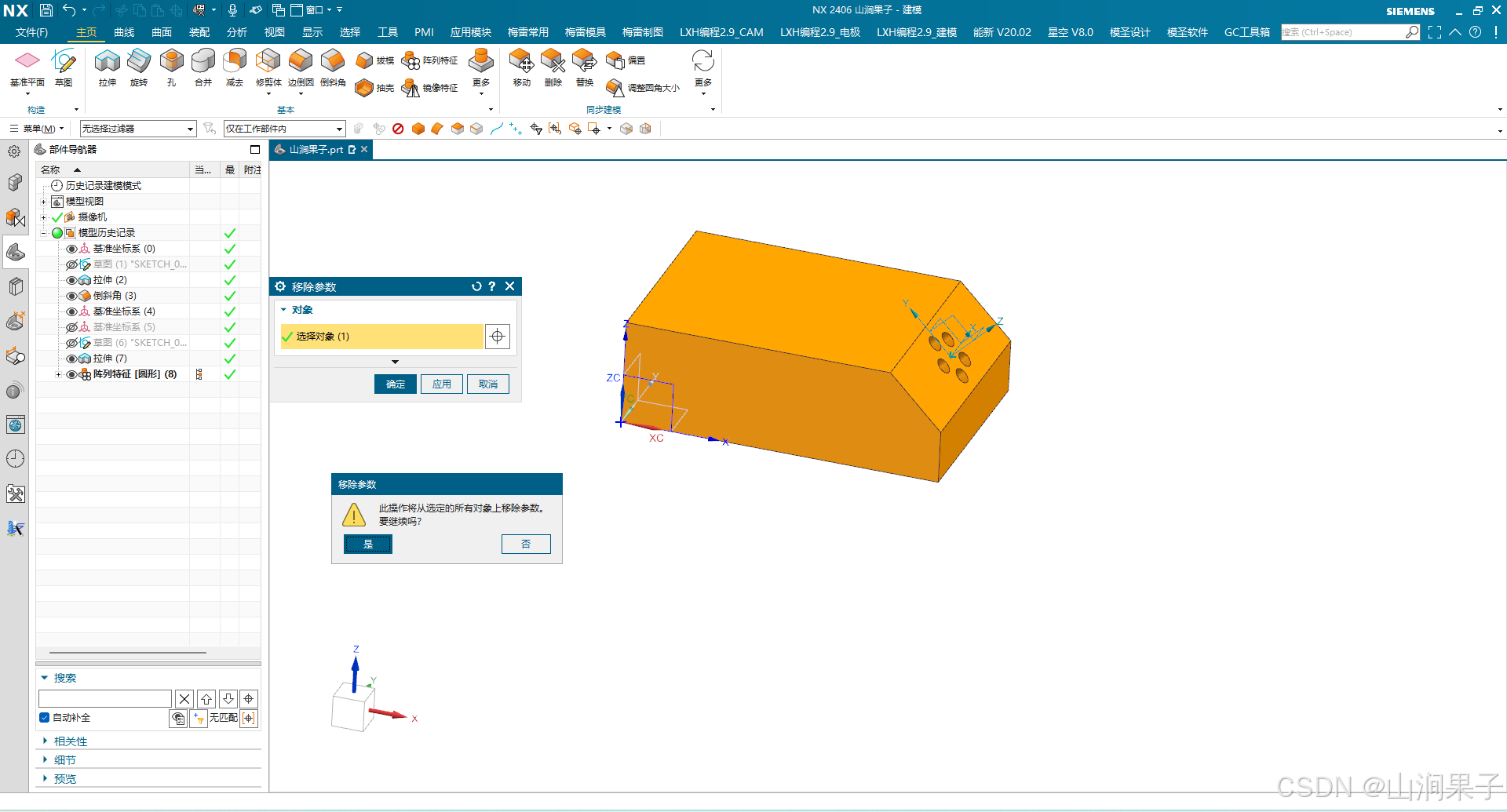
Task: Click the 合并 unite tool
Action: (203, 68)
